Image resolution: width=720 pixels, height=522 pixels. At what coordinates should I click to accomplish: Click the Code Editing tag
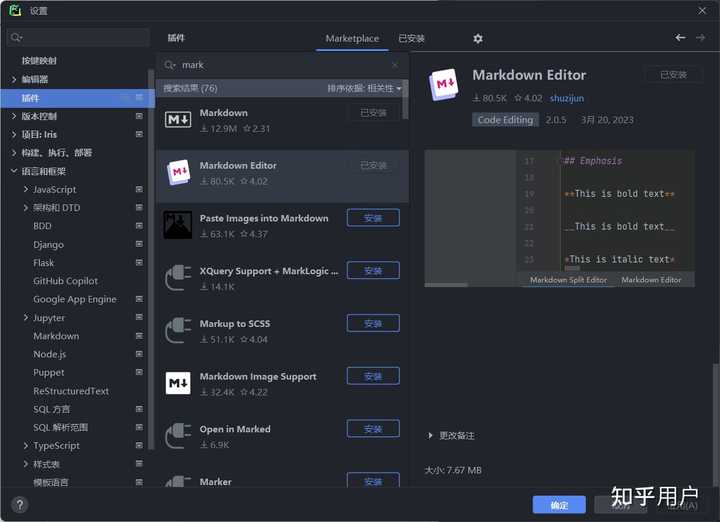505,120
